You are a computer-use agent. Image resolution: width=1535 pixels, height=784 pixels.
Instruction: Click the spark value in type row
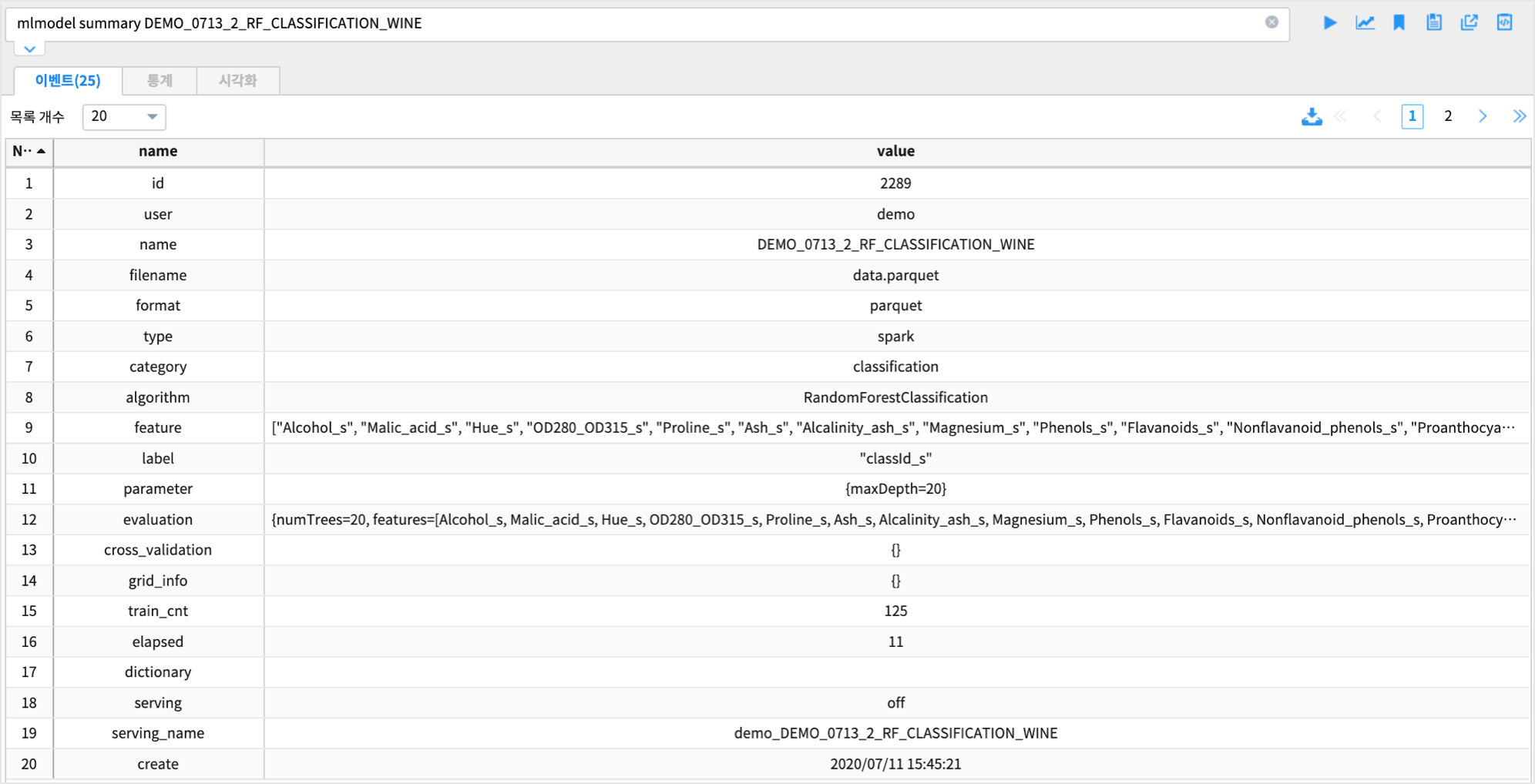click(x=895, y=337)
